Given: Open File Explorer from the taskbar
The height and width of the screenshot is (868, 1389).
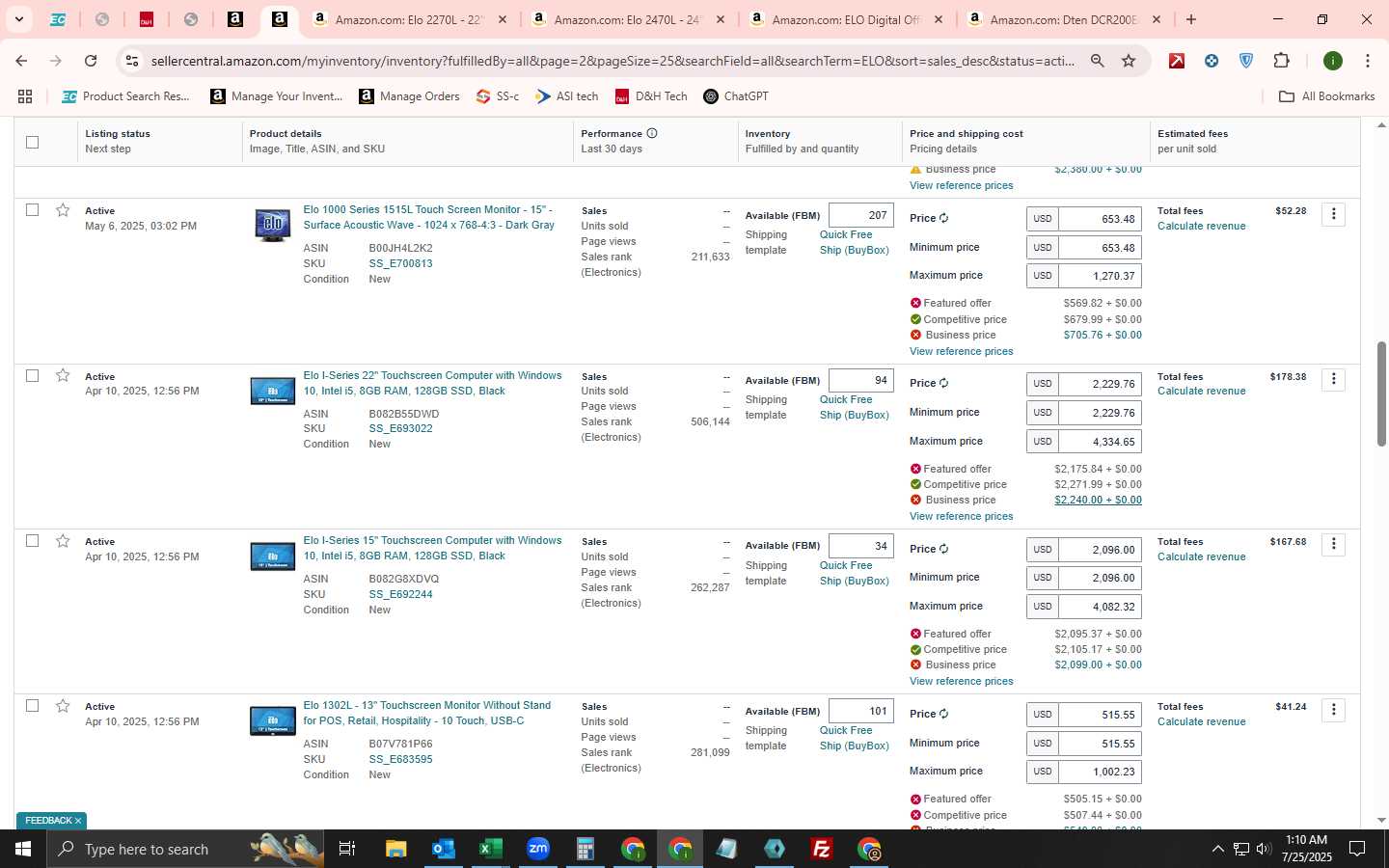Looking at the screenshot, I should pyautogui.click(x=395, y=849).
